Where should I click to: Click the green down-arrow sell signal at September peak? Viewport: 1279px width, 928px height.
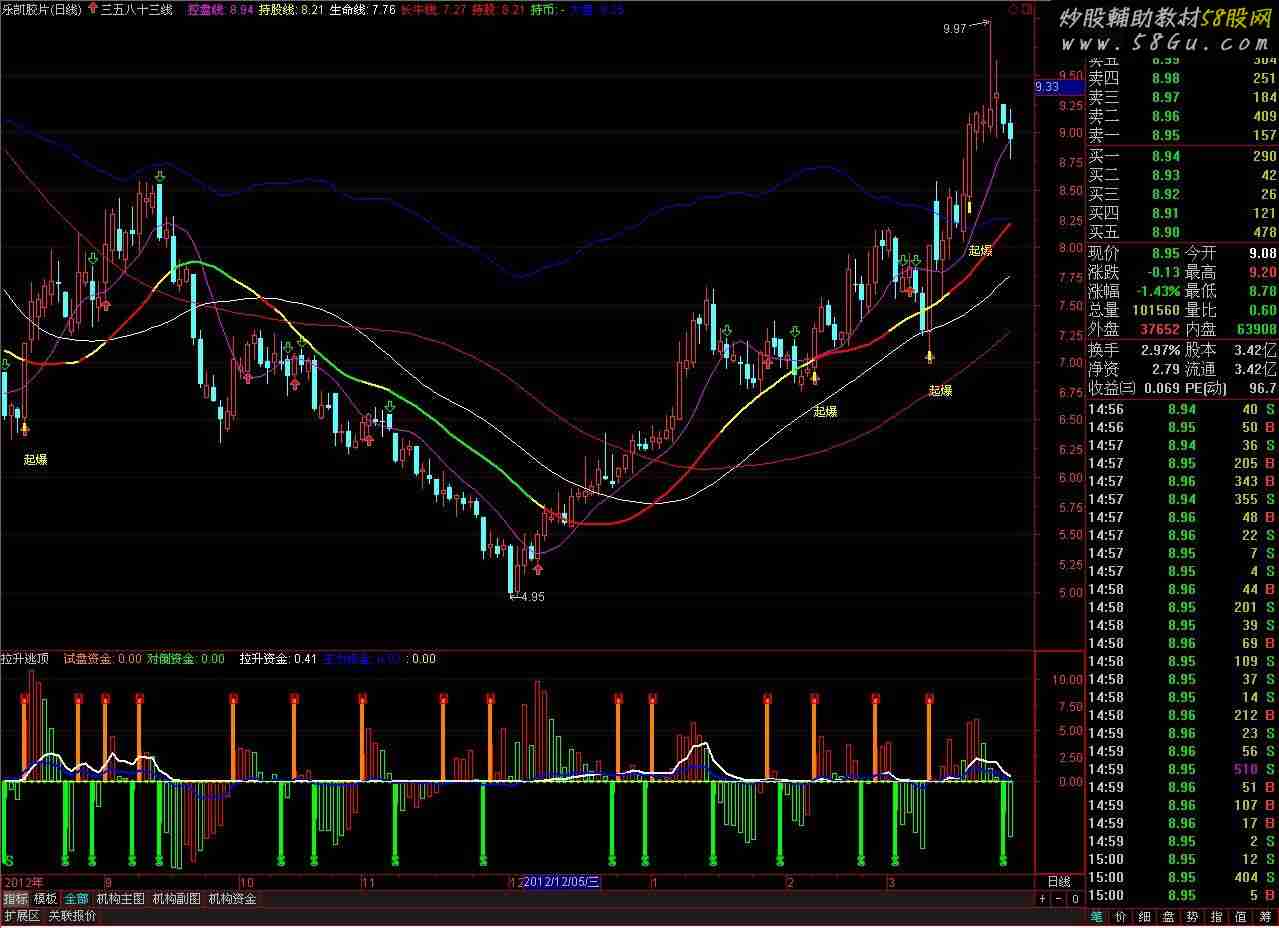159,177
